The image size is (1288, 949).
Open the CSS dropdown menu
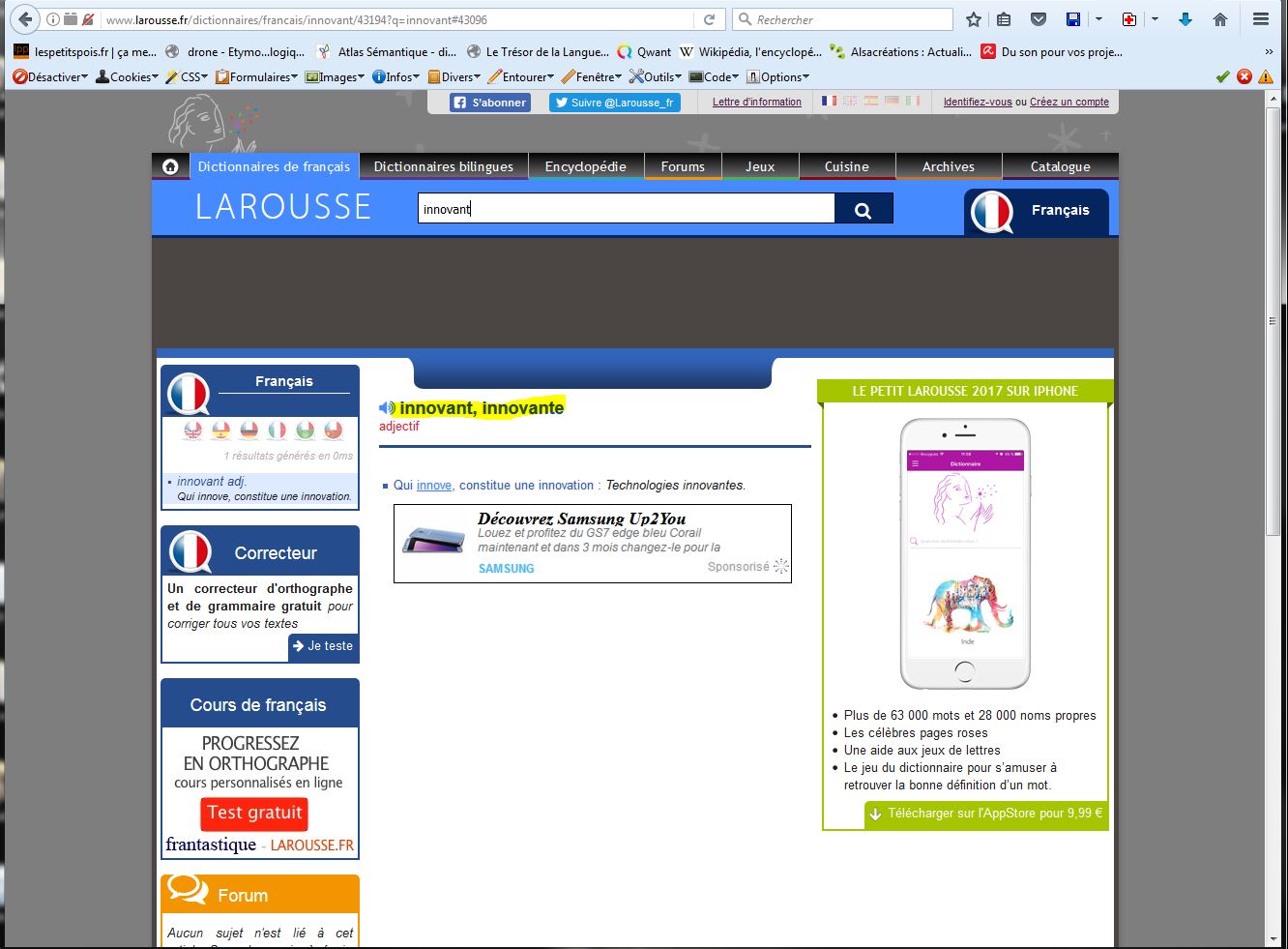click(188, 77)
